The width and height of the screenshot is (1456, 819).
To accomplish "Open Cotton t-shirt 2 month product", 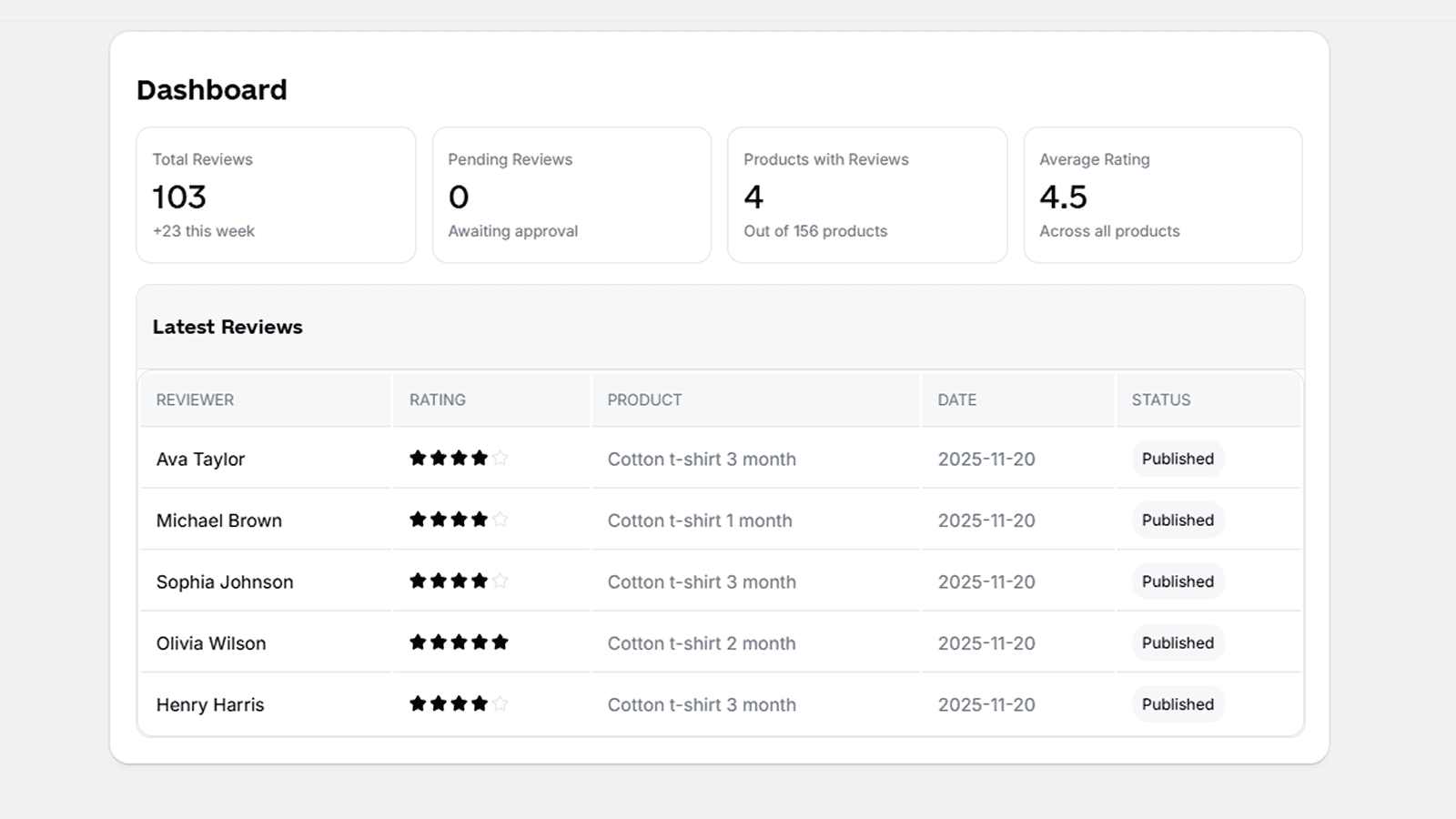I will 702,643.
